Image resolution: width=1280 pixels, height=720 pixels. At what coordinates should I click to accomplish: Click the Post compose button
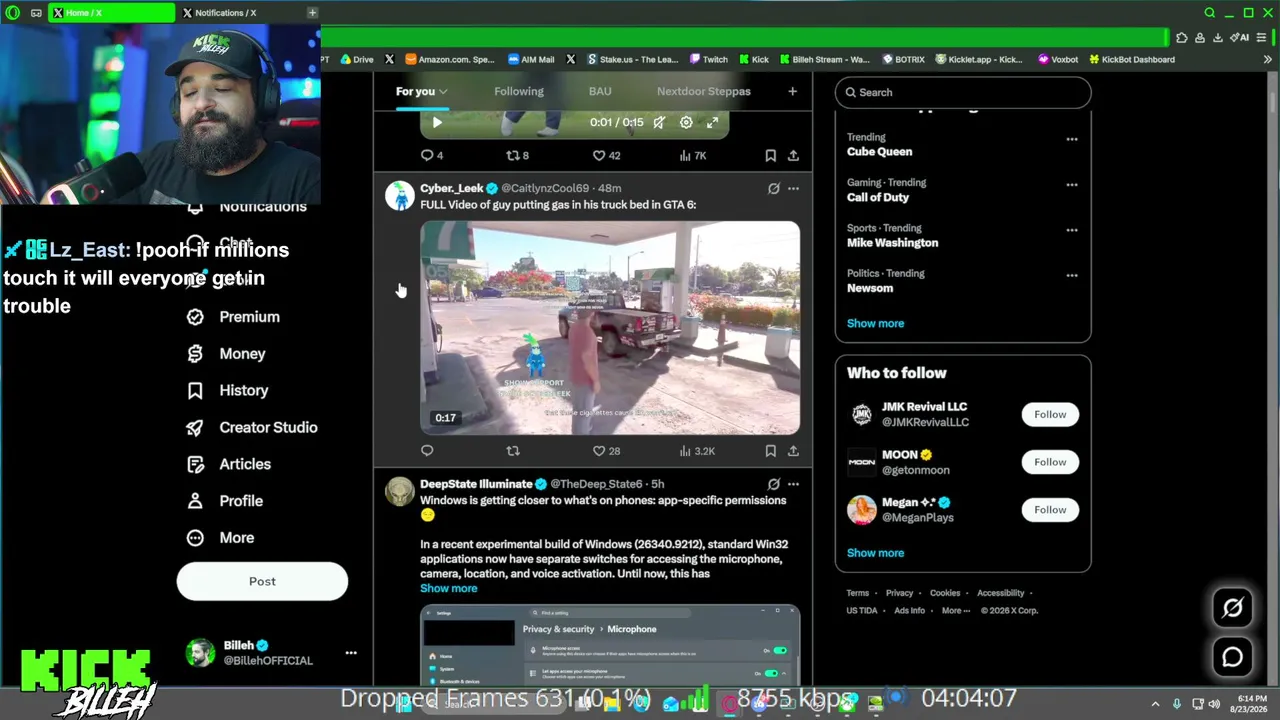pyautogui.click(x=262, y=581)
